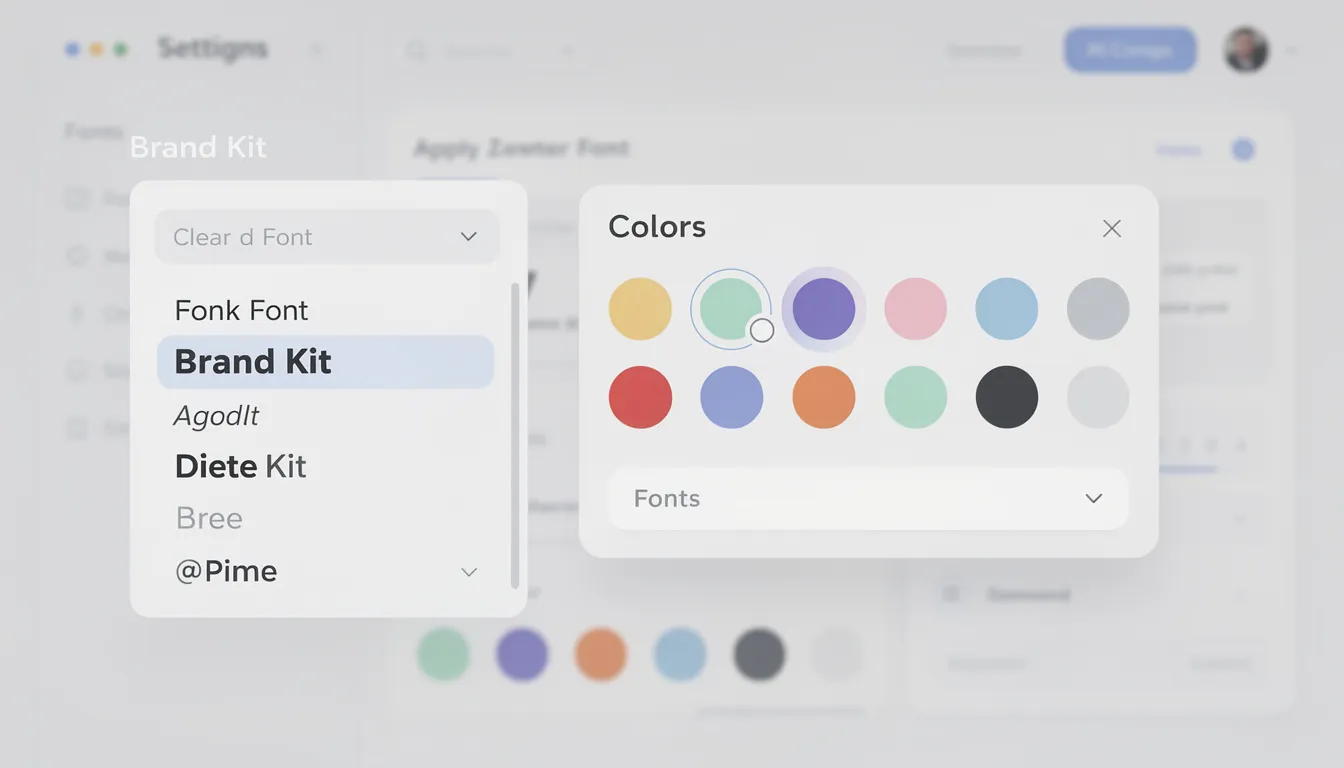The width and height of the screenshot is (1344, 768).
Task: Open the profile avatar in the top right
Action: 1244,49
